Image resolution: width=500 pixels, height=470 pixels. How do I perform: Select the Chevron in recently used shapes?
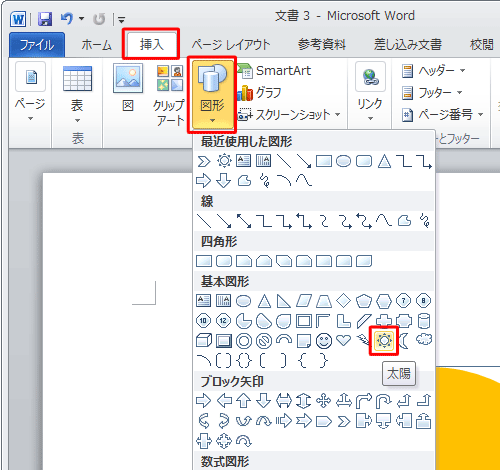204,161
